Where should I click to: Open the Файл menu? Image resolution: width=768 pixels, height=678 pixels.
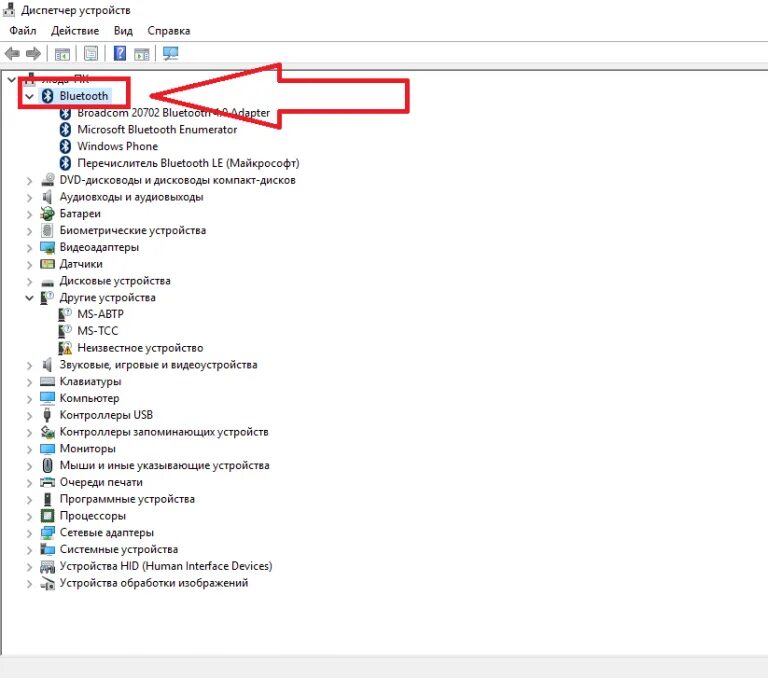23,31
